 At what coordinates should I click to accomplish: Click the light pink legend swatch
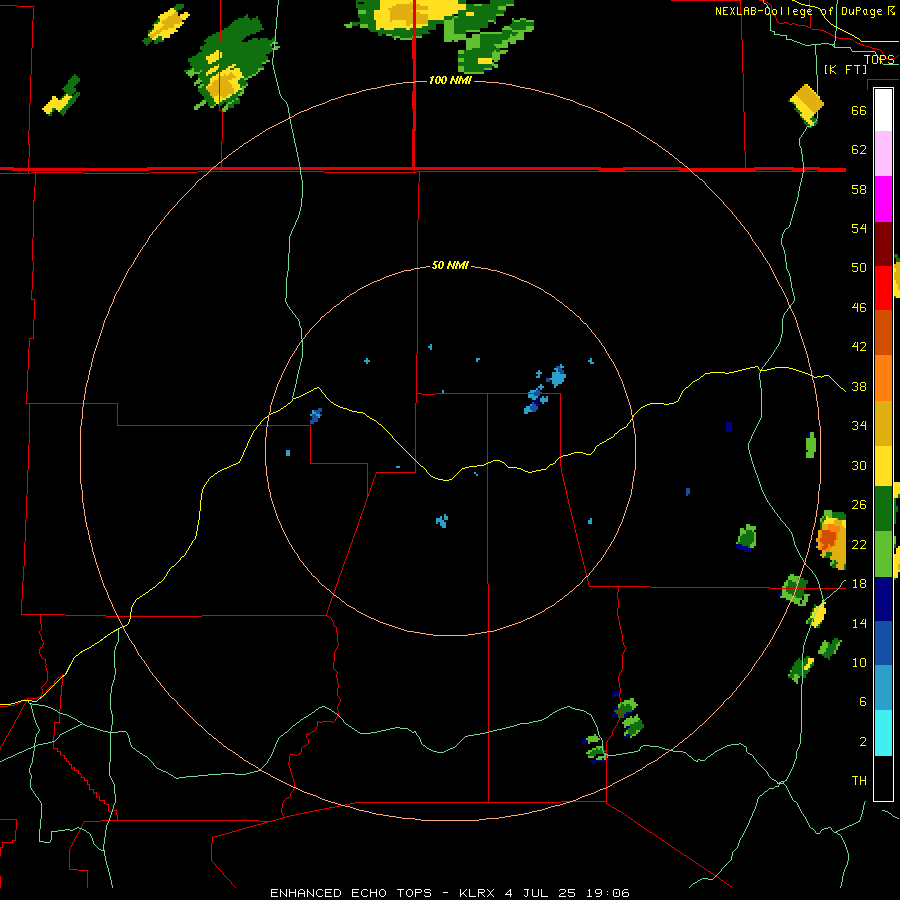coord(883,154)
